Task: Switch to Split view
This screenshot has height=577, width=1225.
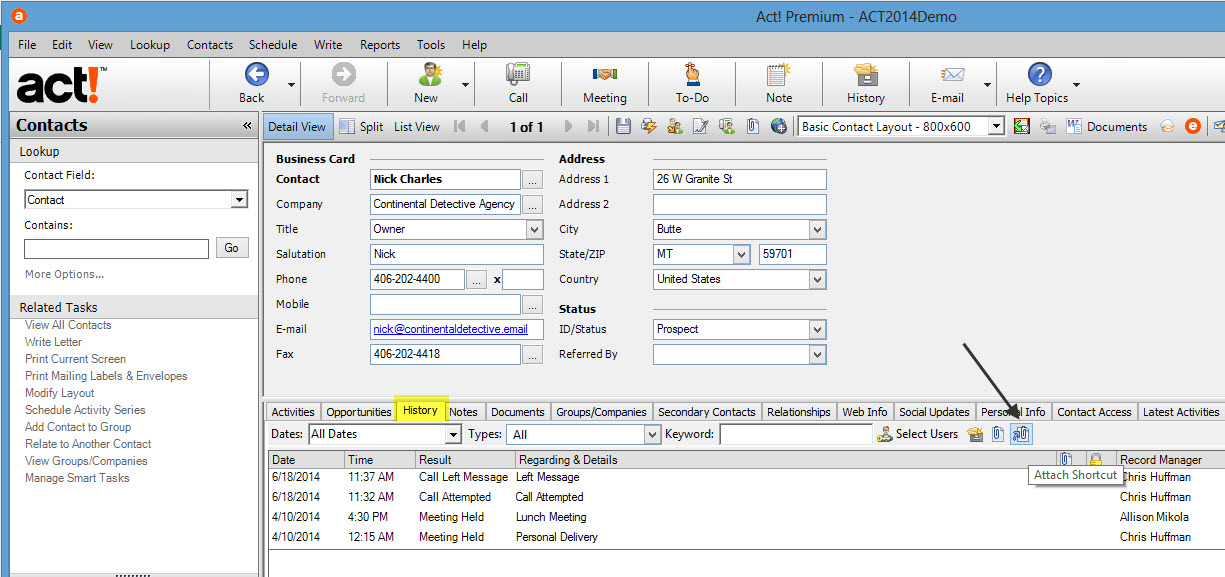Action: [x=361, y=127]
